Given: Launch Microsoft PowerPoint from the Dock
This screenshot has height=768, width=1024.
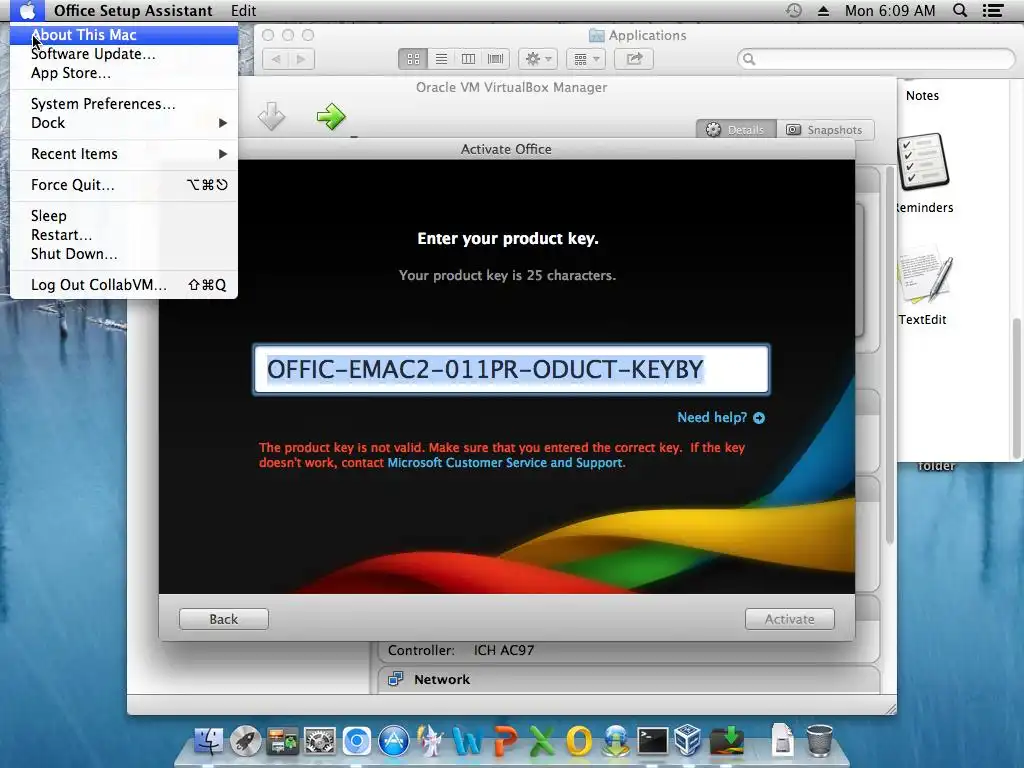Looking at the screenshot, I should 505,741.
